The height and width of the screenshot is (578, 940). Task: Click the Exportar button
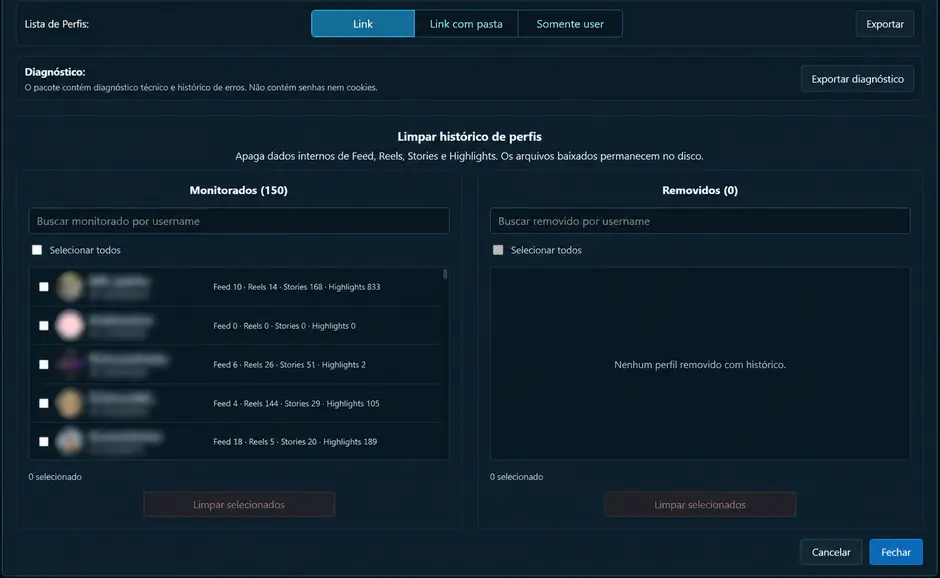[884, 24]
